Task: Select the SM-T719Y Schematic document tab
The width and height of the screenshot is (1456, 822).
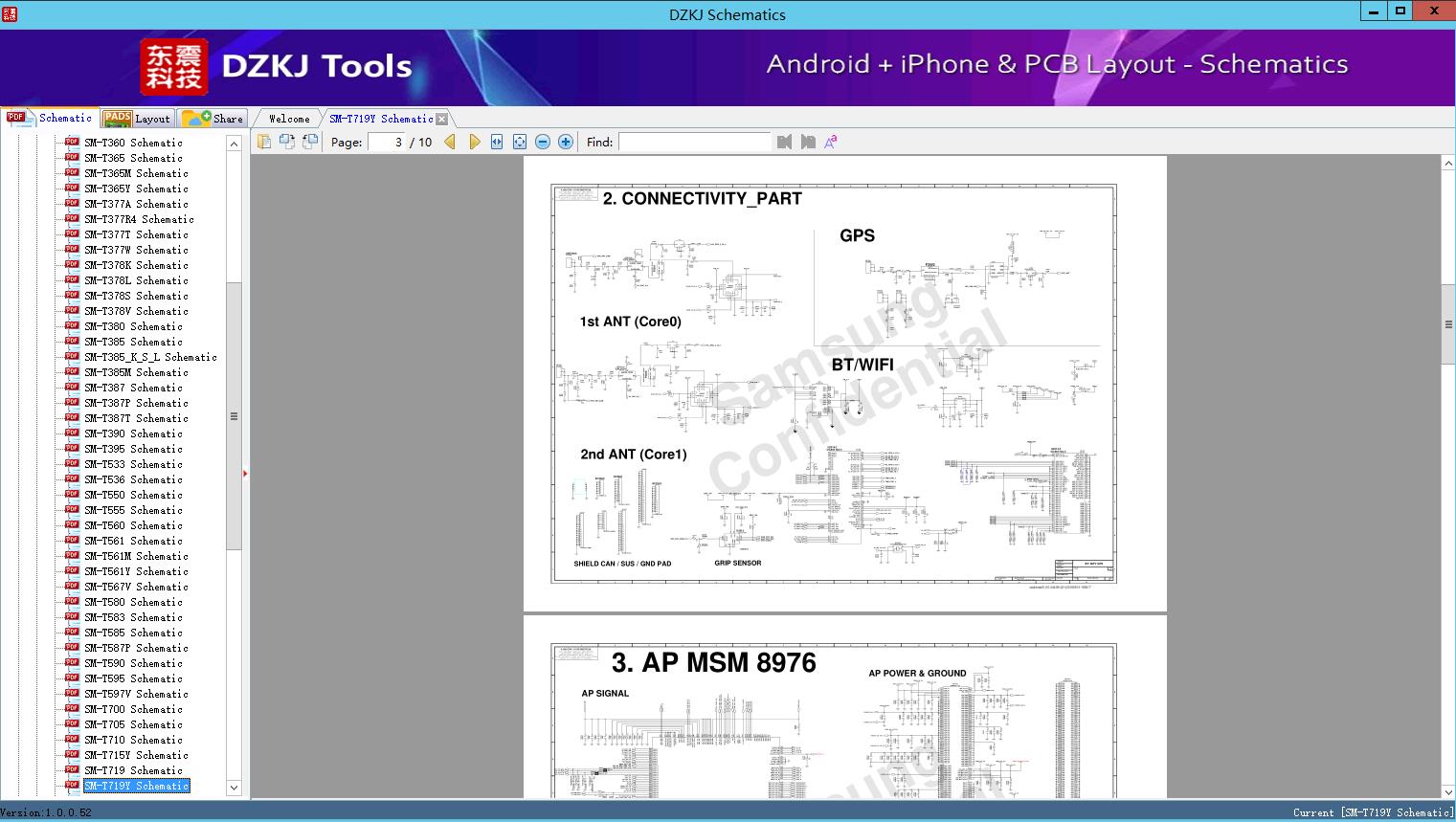Action: (x=381, y=119)
